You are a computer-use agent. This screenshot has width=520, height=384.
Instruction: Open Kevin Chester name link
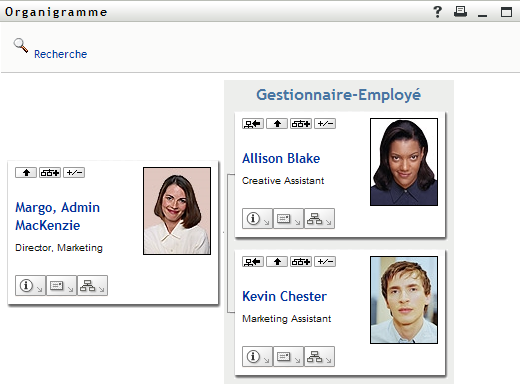284,296
